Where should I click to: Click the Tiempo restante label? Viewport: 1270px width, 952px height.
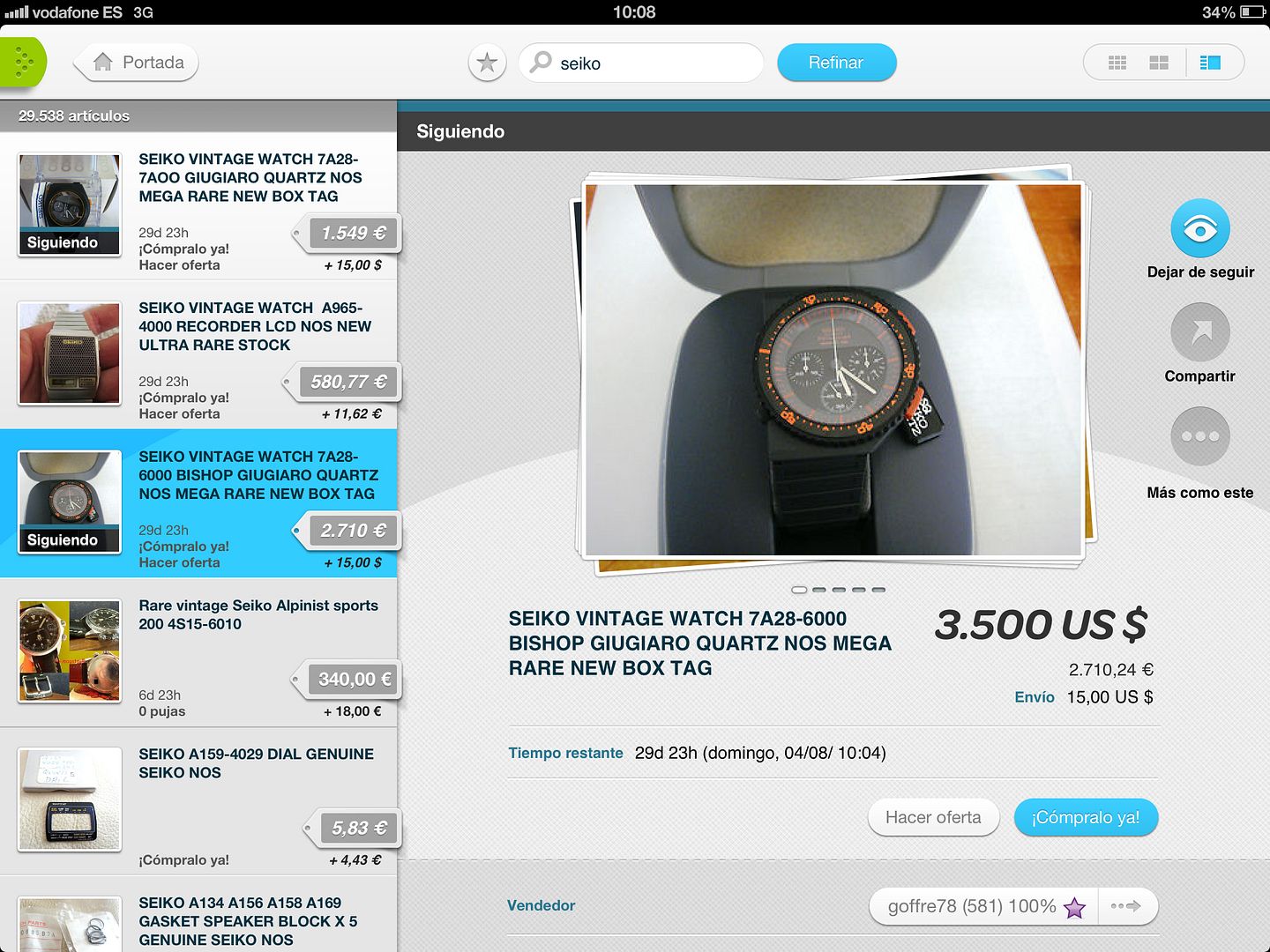point(565,753)
